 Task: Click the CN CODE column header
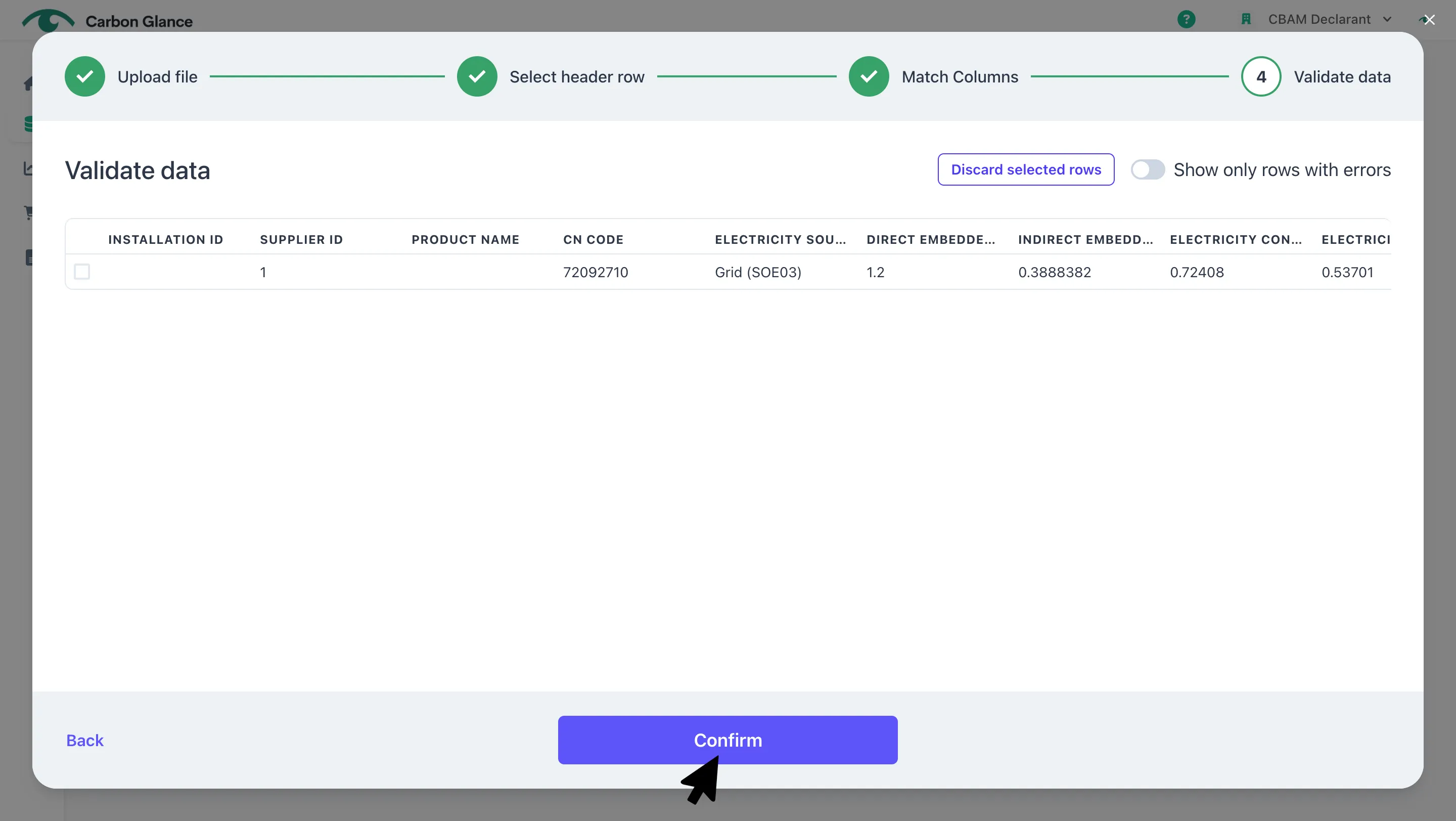click(593, 240)
